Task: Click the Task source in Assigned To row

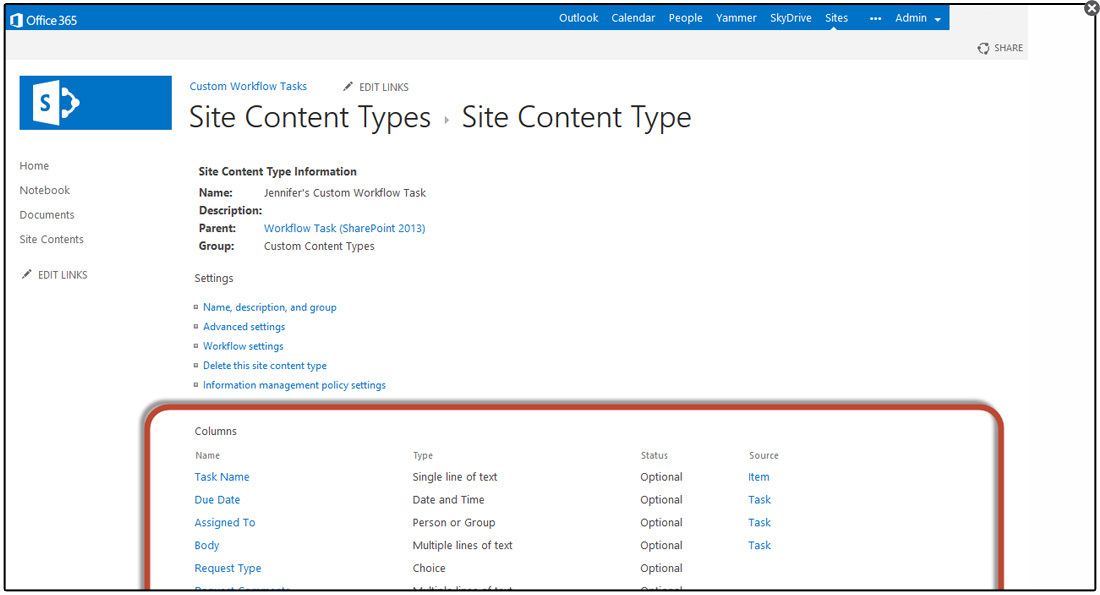Action: [759, 523]
